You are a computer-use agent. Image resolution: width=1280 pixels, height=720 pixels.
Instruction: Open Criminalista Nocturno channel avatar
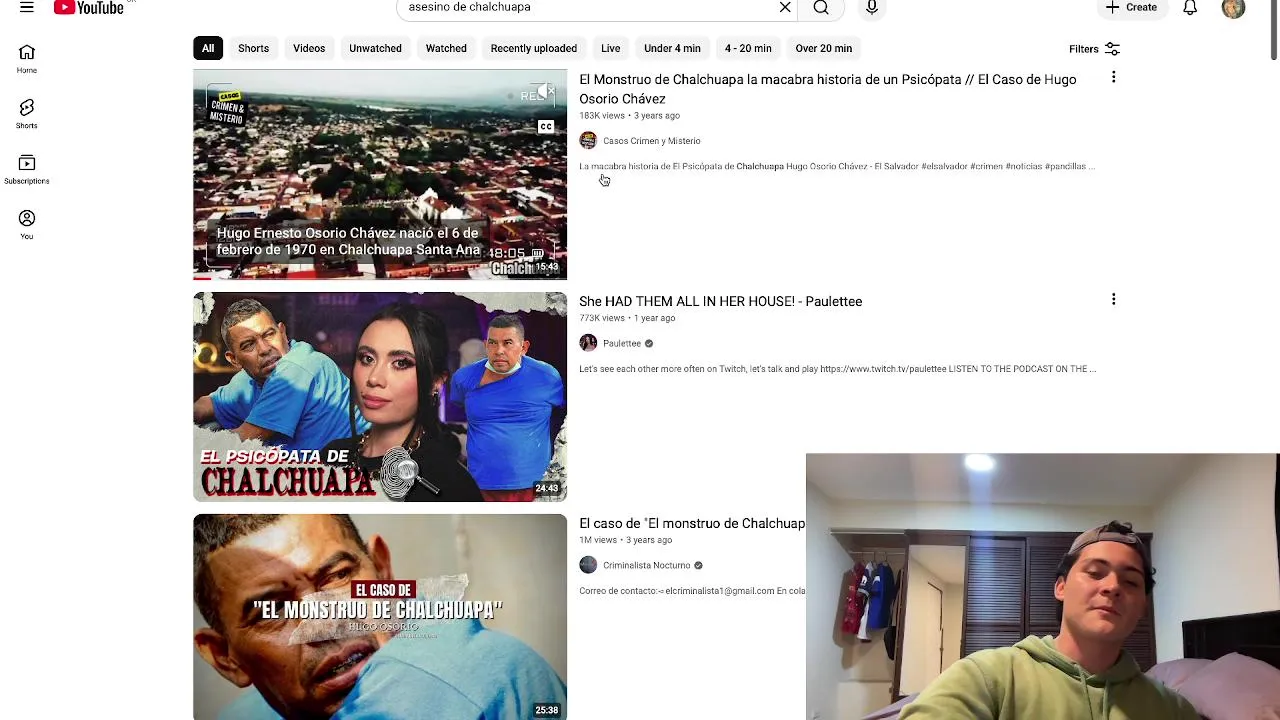tap(588, 565)
